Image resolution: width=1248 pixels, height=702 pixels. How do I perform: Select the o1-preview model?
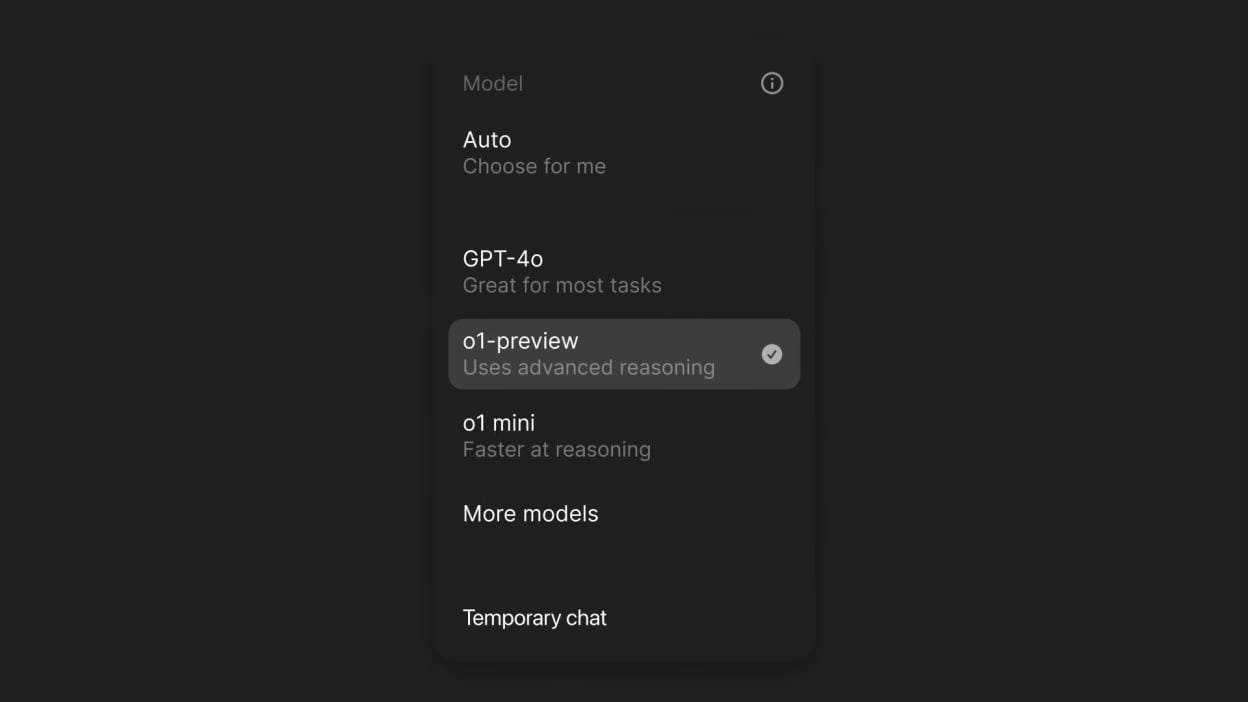(x=624, y=354)
